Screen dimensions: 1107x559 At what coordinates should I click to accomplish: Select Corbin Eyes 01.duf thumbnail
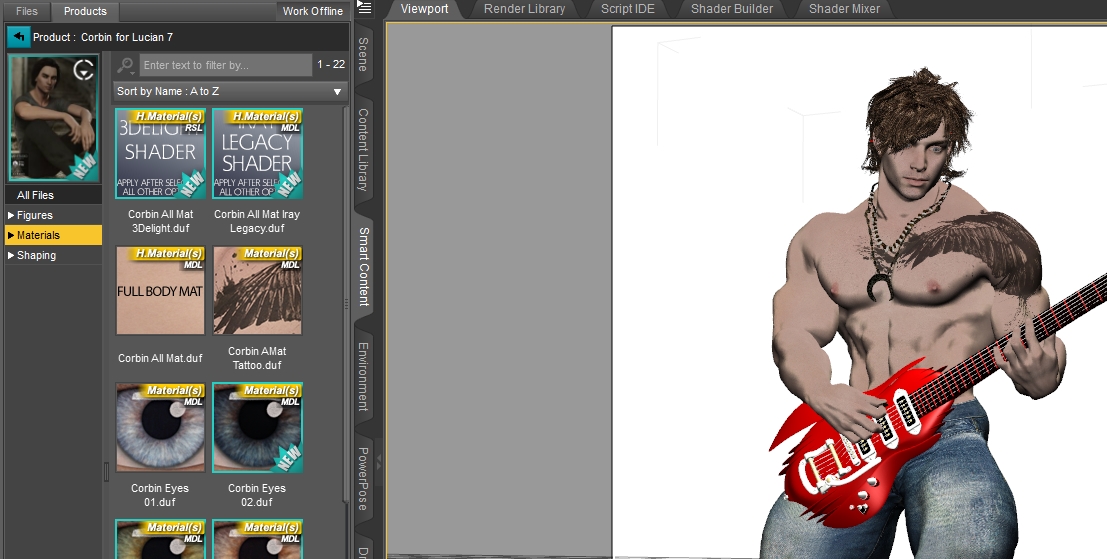click(160, 427)
